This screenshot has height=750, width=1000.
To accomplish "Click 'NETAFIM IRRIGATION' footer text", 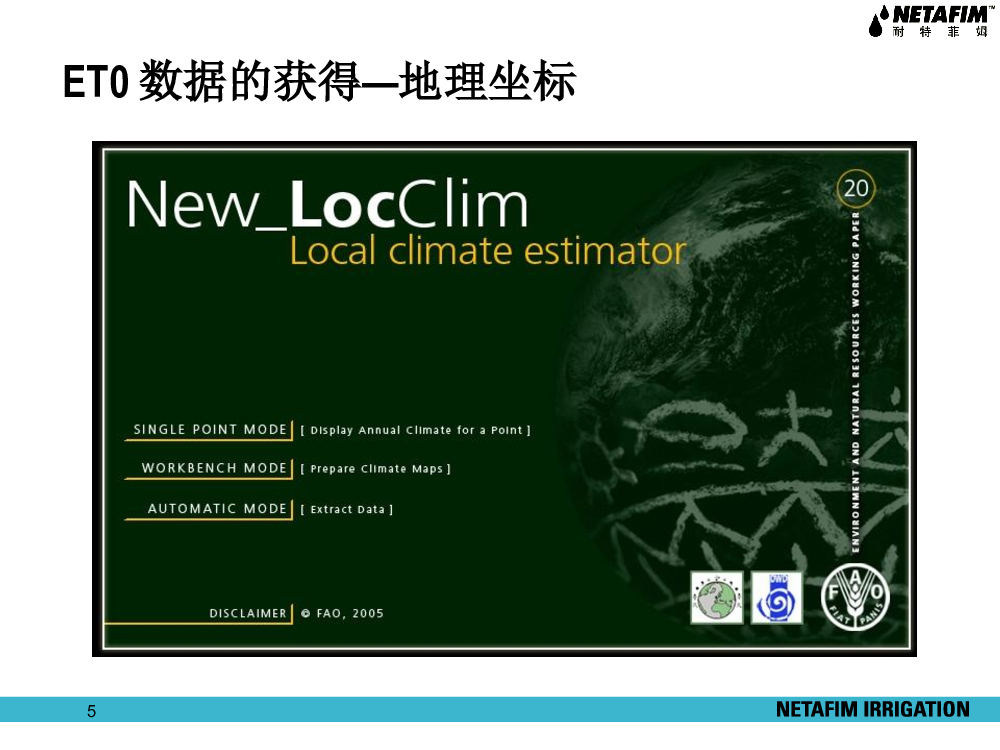I will pyautogui.click(x=872, y=710).
